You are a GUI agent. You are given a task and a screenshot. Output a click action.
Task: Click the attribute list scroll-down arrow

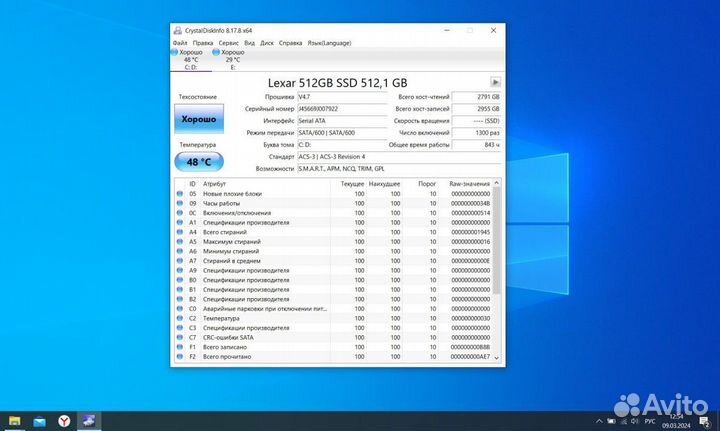click(496, 358)
